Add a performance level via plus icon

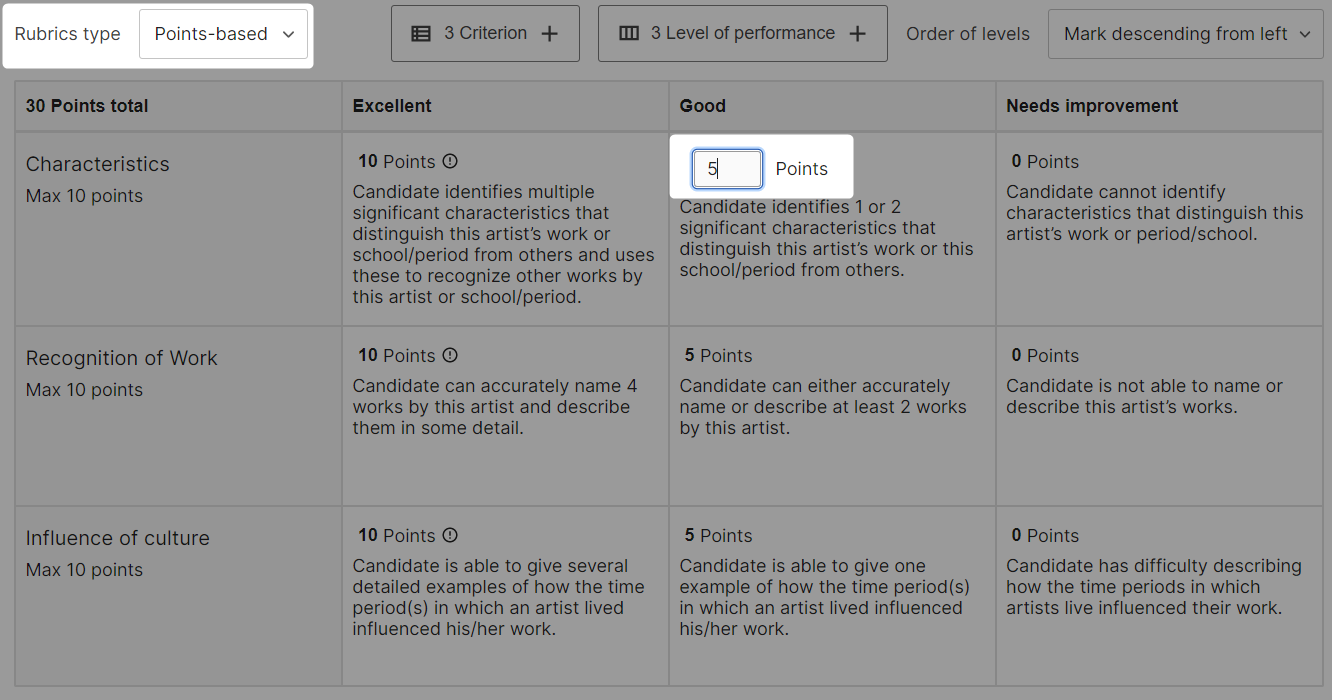[x=857, y=33]
